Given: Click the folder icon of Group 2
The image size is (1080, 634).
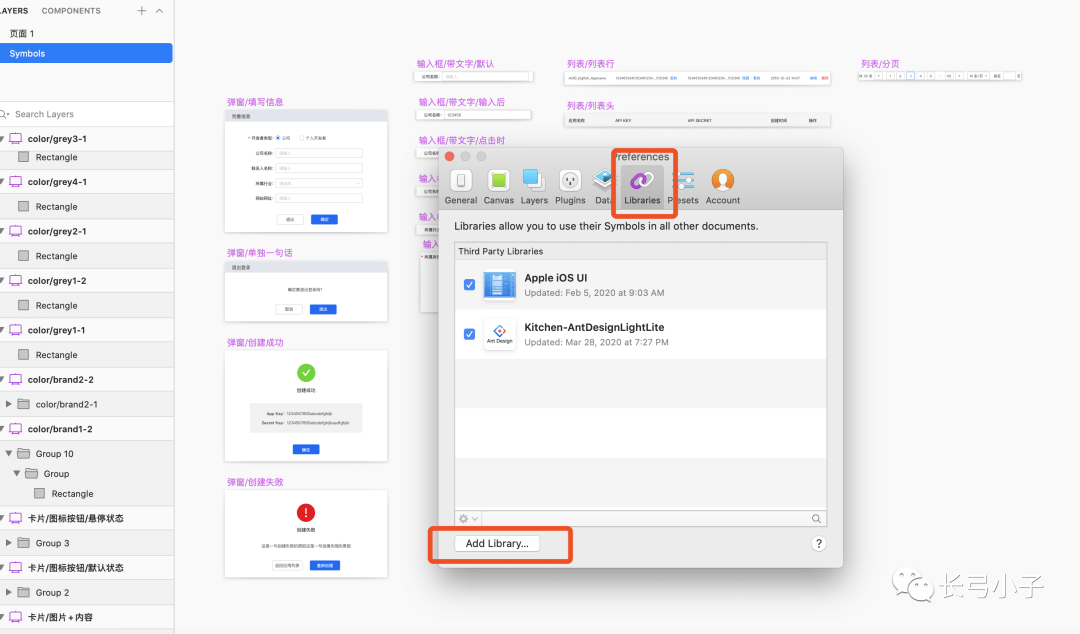Looking at the screenshot, I should [x=23, y=593].
